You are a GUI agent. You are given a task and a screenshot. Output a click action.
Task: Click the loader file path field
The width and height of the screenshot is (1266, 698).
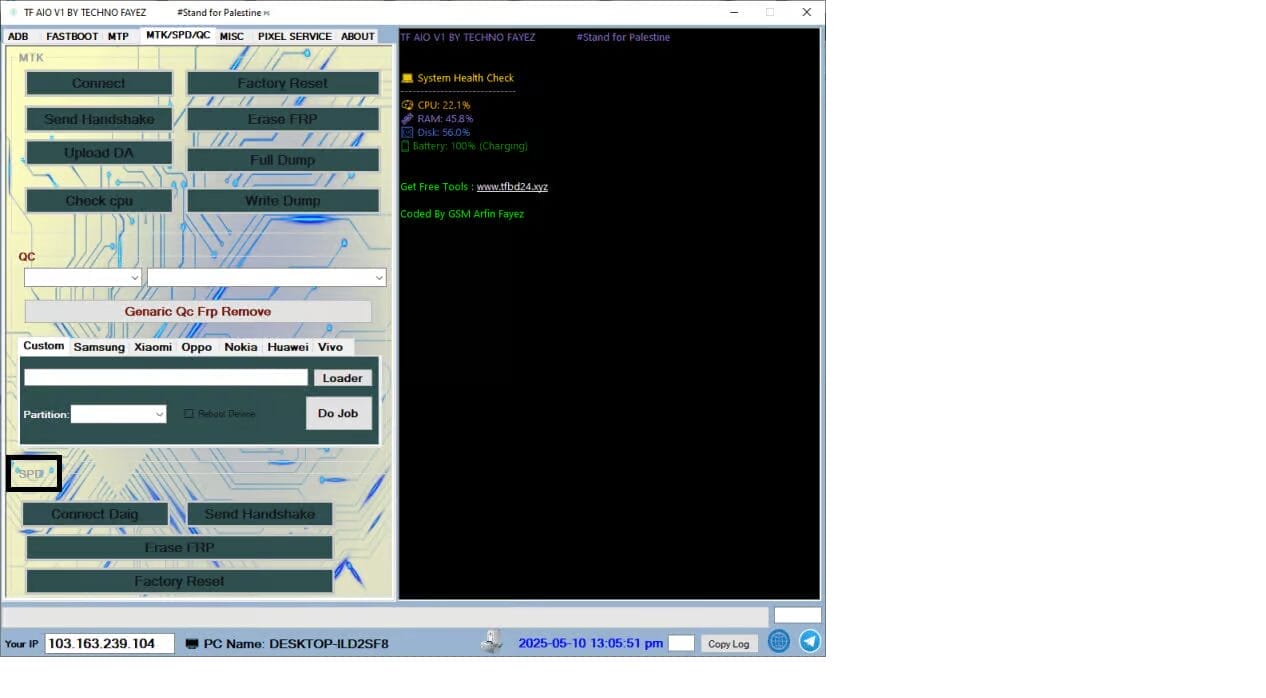coord(166,377)
